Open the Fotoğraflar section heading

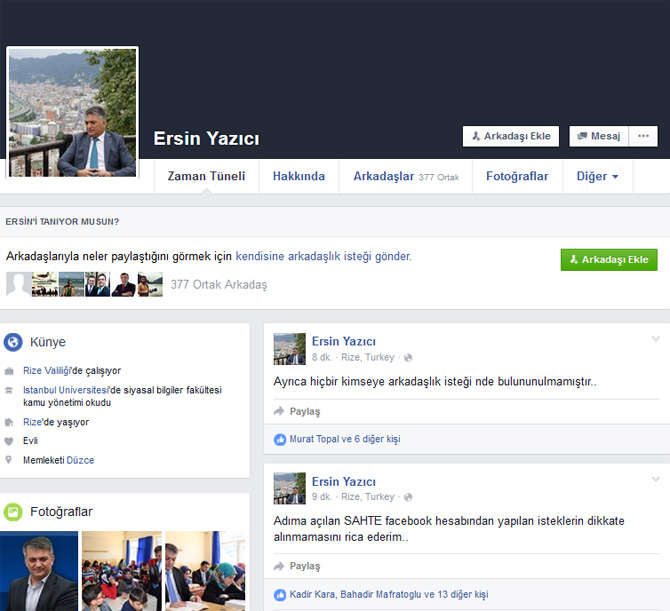pyautogui.click(x=61, y=512)
